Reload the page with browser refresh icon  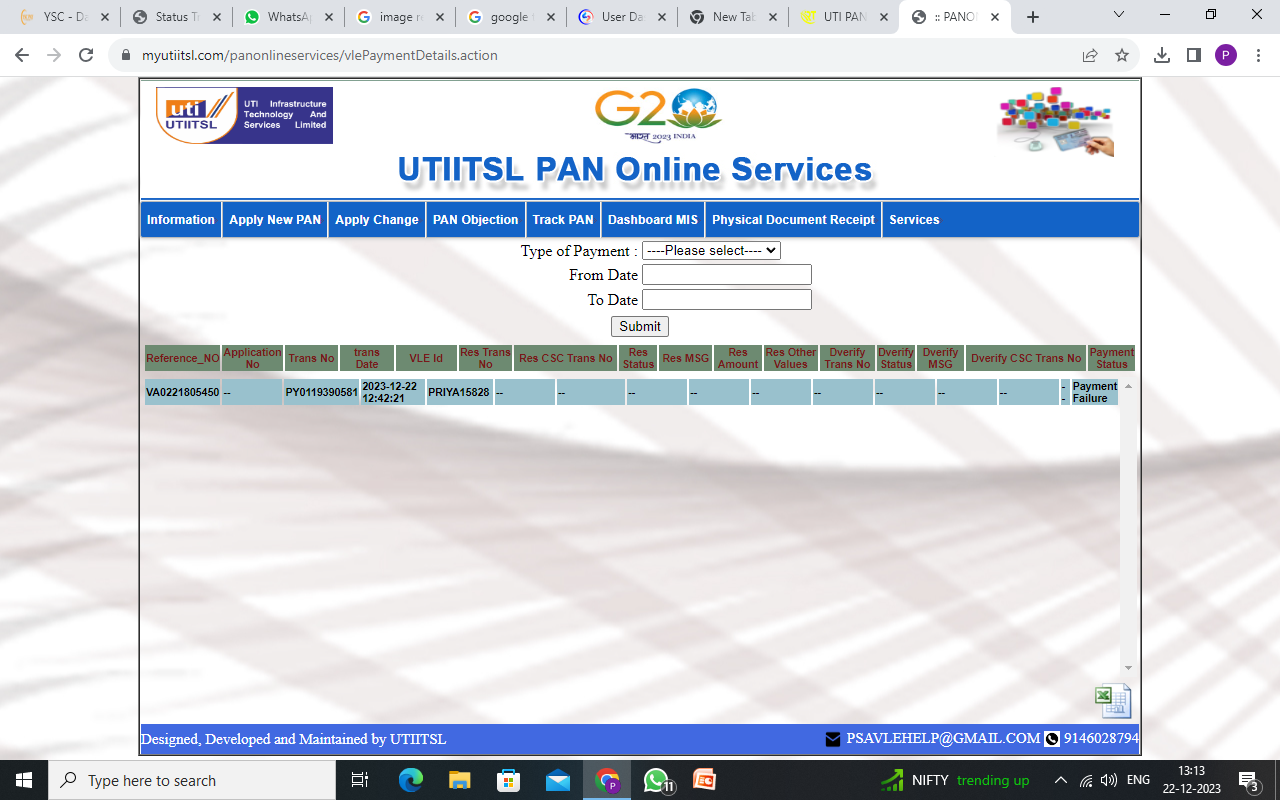pyautogui.click(x=86, y=55)
